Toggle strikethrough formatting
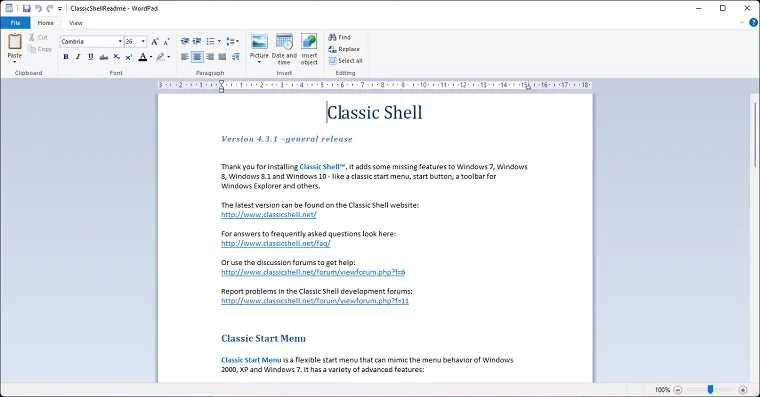 [104, 57]
